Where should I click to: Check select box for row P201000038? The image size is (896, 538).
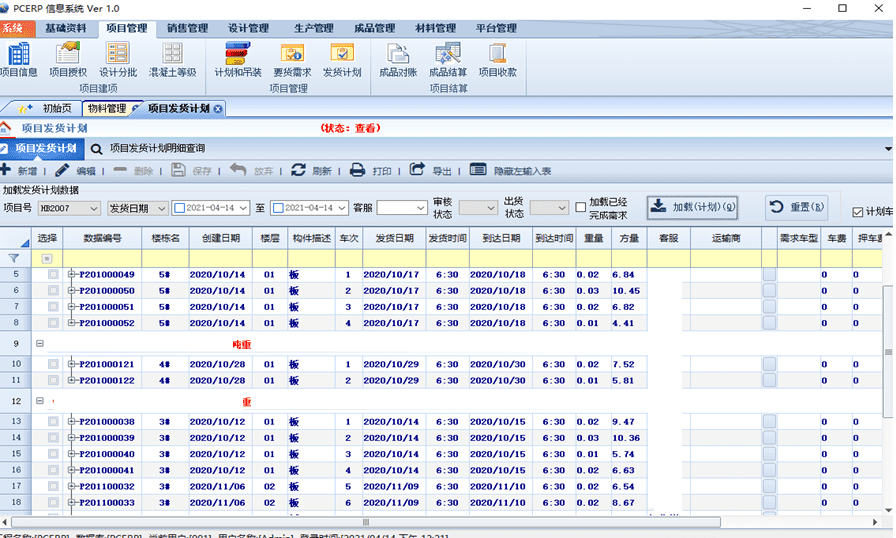point(53,422)
